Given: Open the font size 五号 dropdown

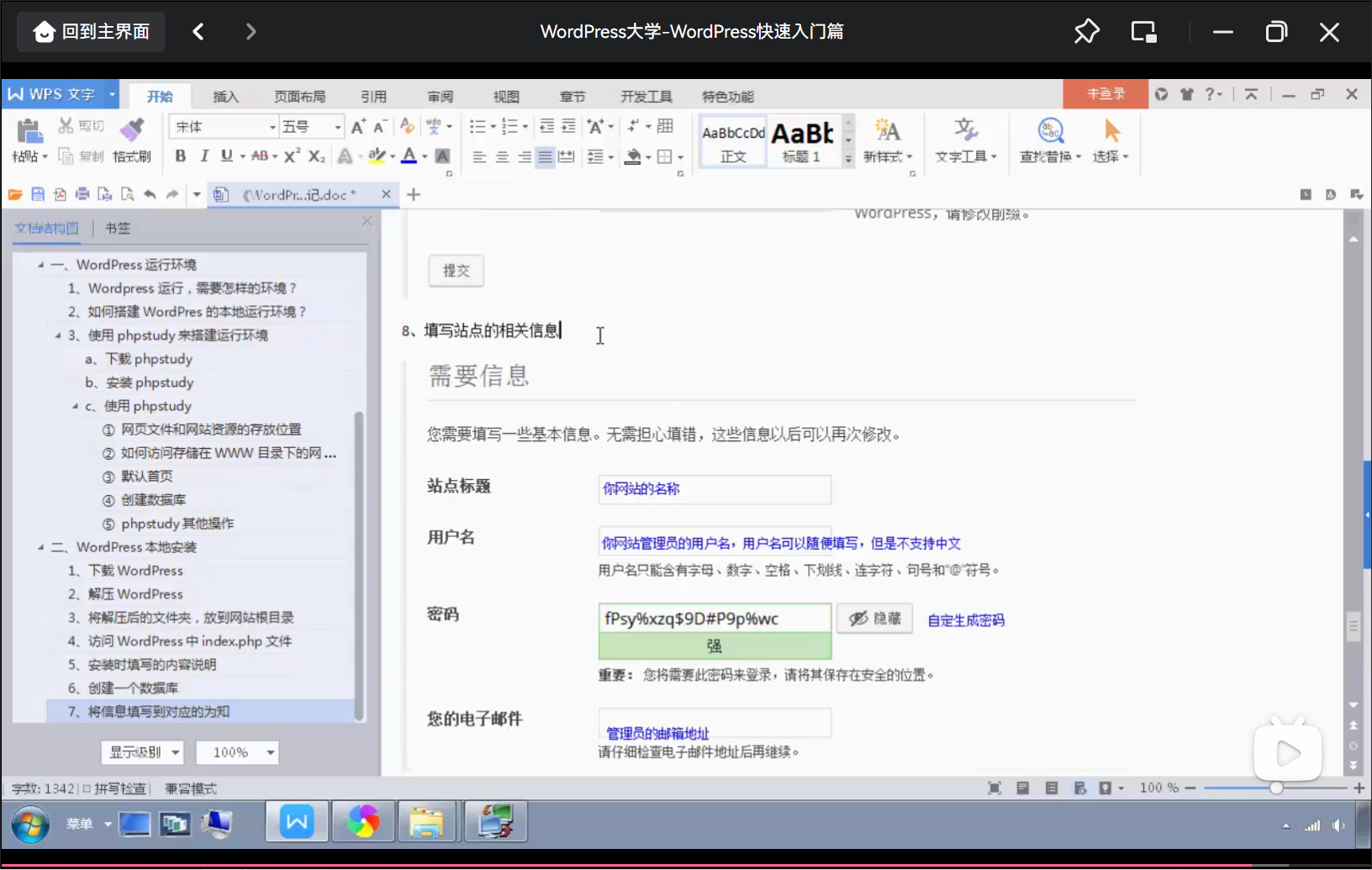Looking at the screenshot, I should (x=338, y=127).
